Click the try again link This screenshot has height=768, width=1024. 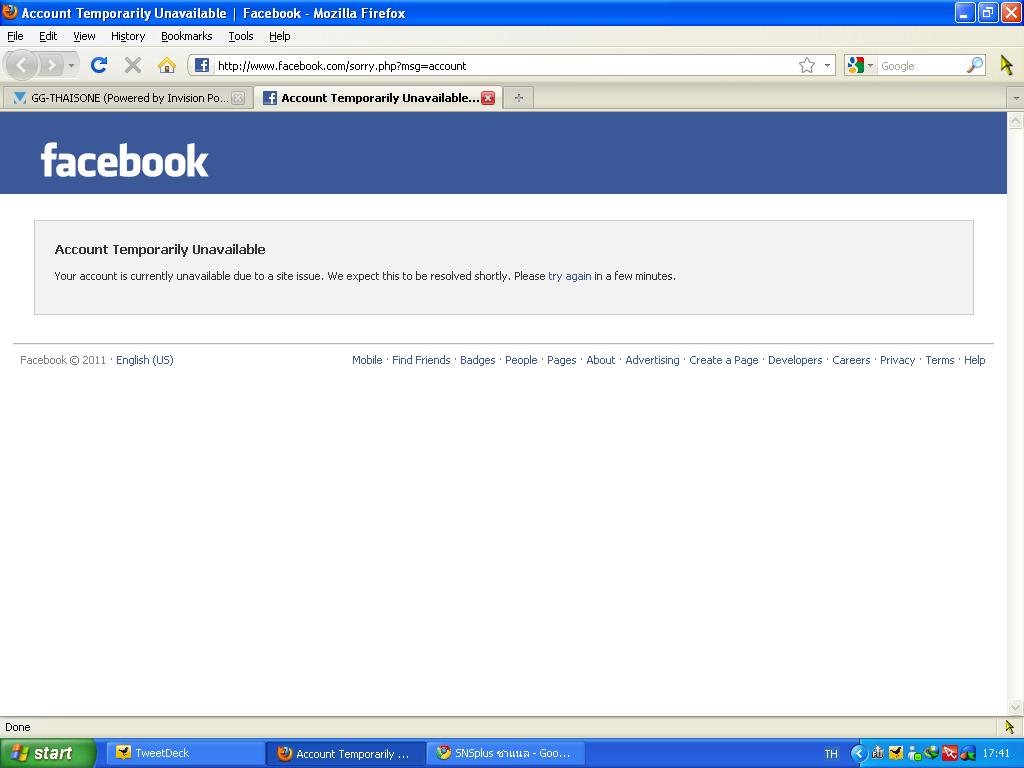(569, 276)
